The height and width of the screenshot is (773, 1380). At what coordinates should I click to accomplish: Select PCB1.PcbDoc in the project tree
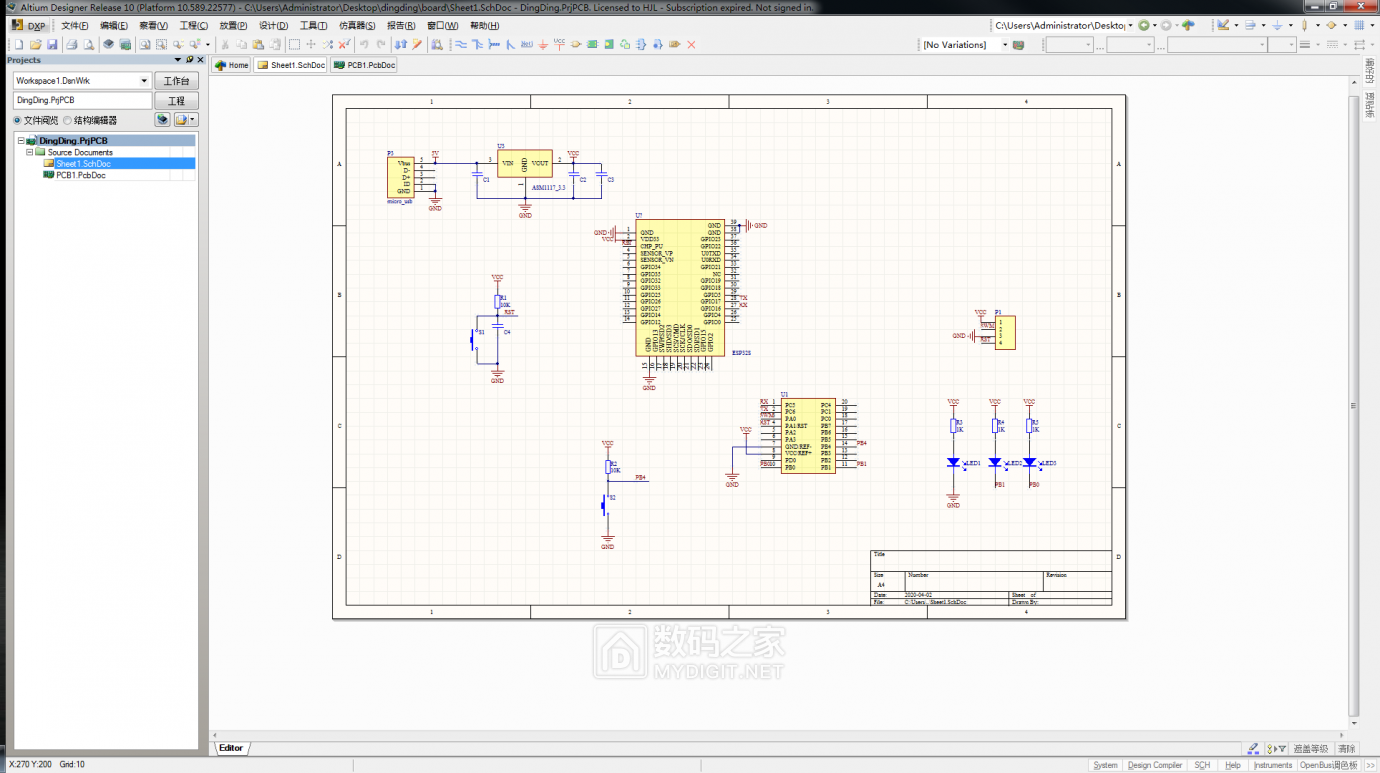pos(80,175)
